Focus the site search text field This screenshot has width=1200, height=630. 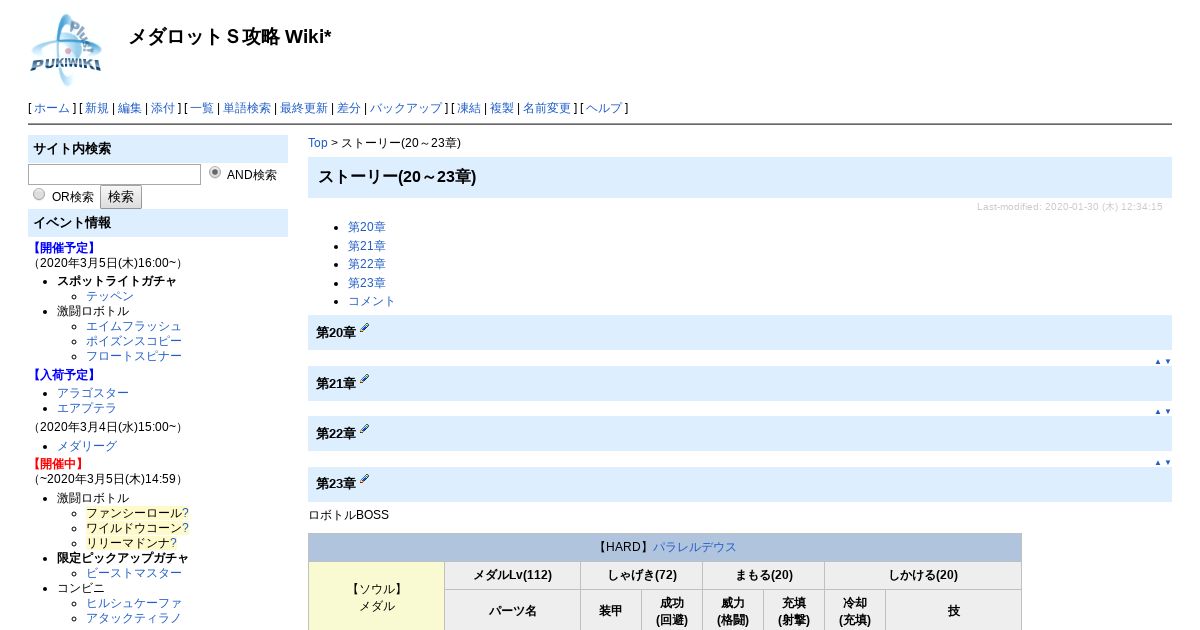click(x=114, y=175)
